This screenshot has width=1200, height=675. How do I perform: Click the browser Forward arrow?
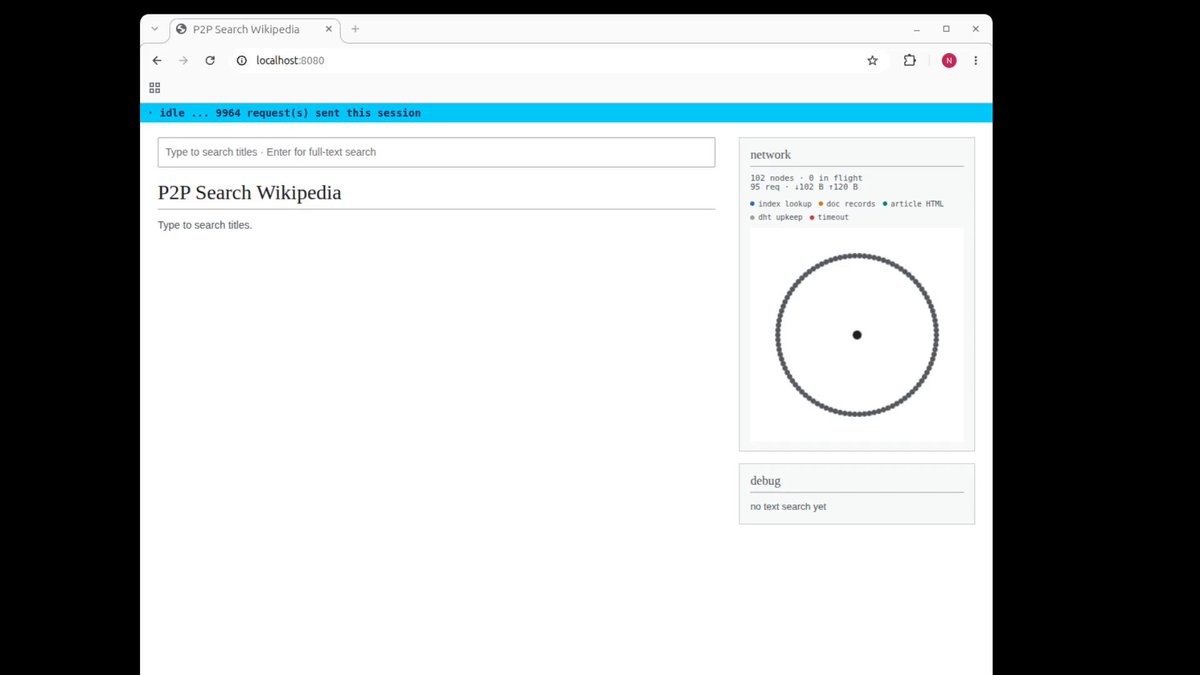pyautogui.click(x=183, y=60)
